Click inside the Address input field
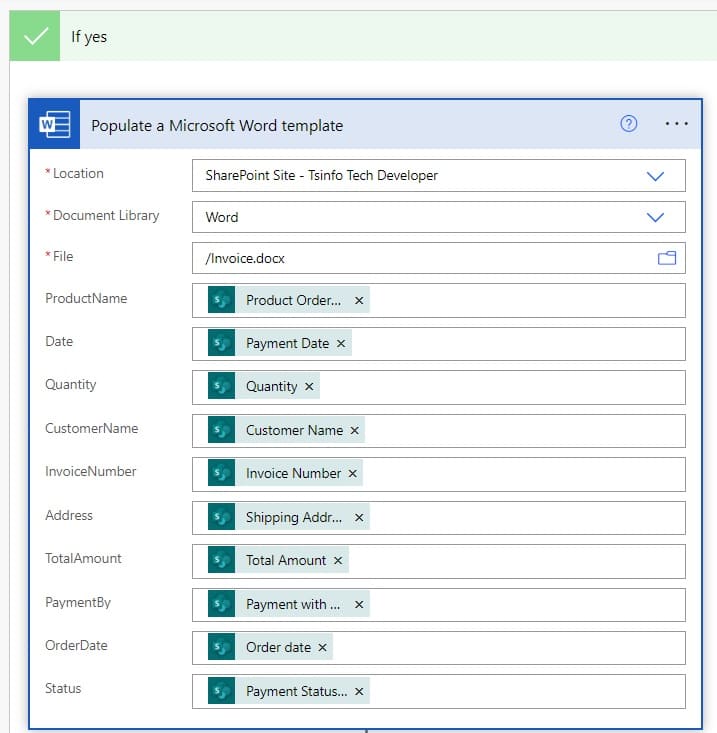Screen dimensions: 717x733 [438, 517]
